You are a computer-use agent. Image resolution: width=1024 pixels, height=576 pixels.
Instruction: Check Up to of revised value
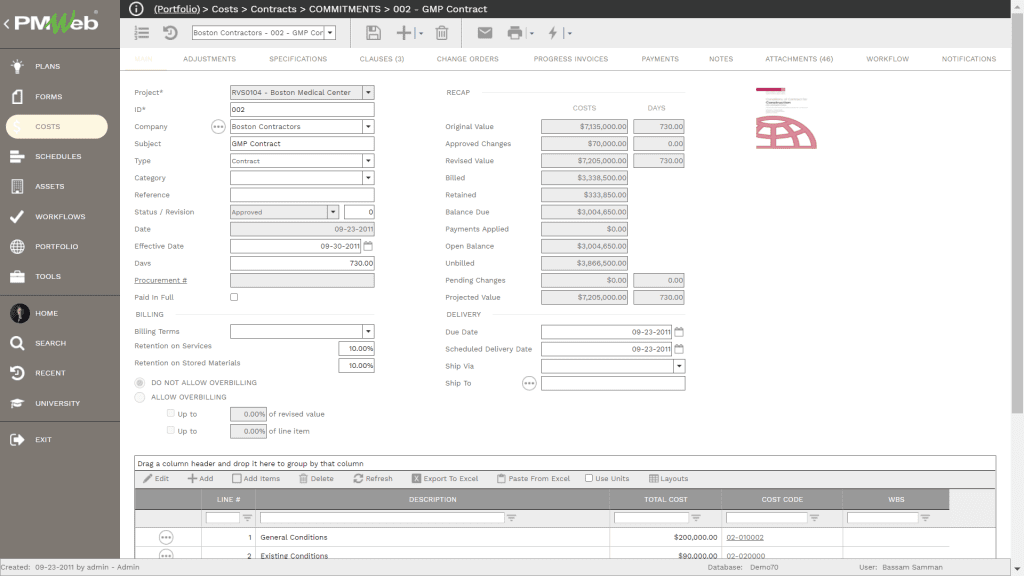171,413
